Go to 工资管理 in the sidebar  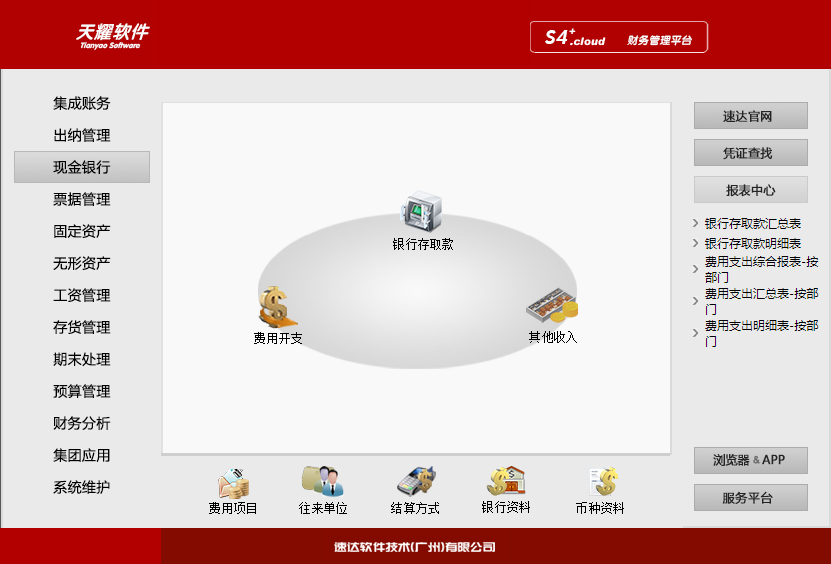pyautogui.click(x=82, y=295)
